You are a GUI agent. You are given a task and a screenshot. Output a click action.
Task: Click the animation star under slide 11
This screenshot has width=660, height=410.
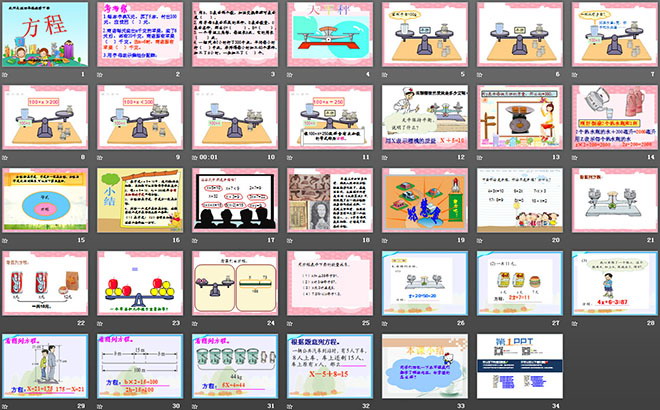point(290,157)
